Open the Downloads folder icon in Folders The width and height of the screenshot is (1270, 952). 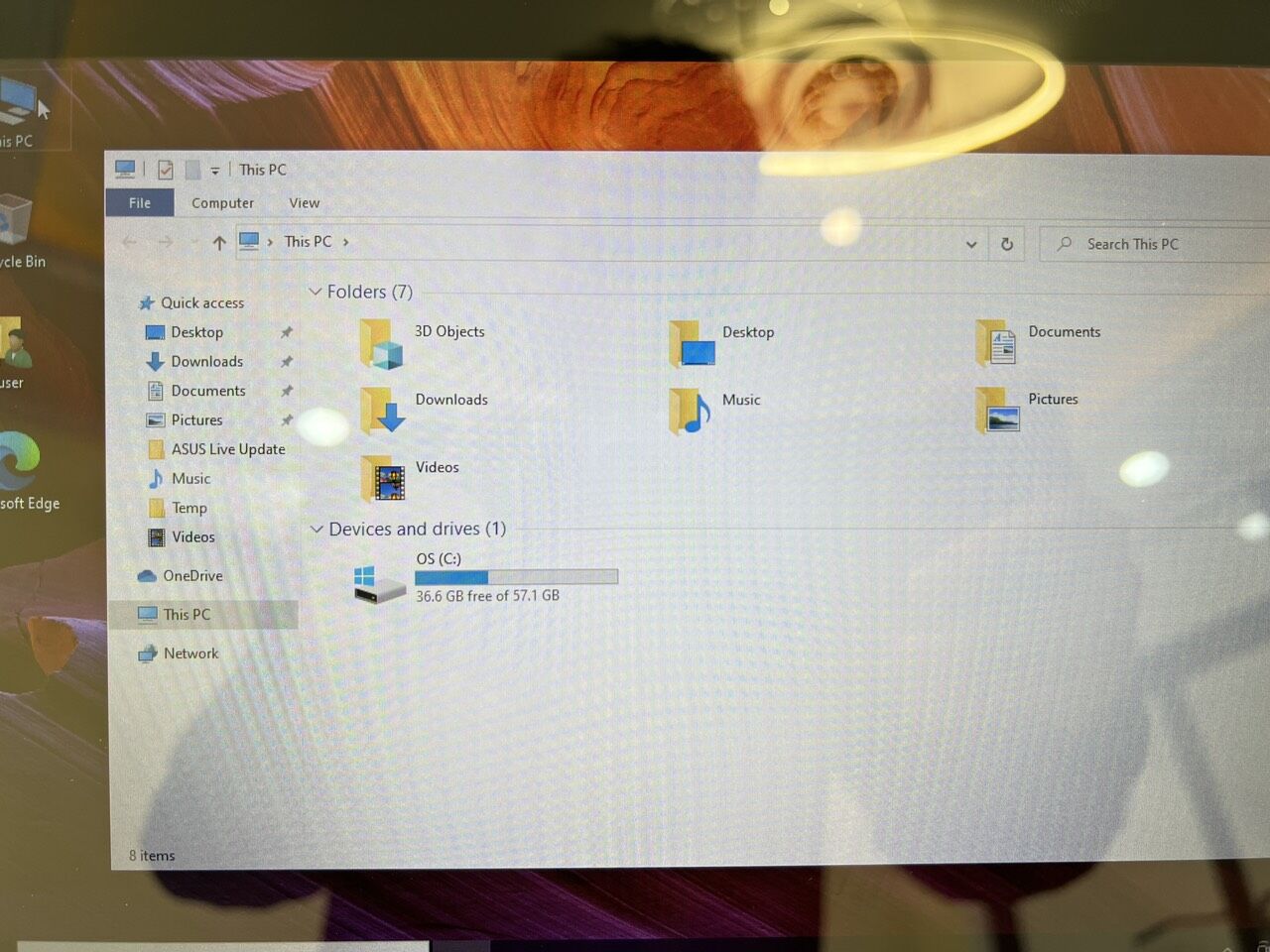(x=382, y=411)
